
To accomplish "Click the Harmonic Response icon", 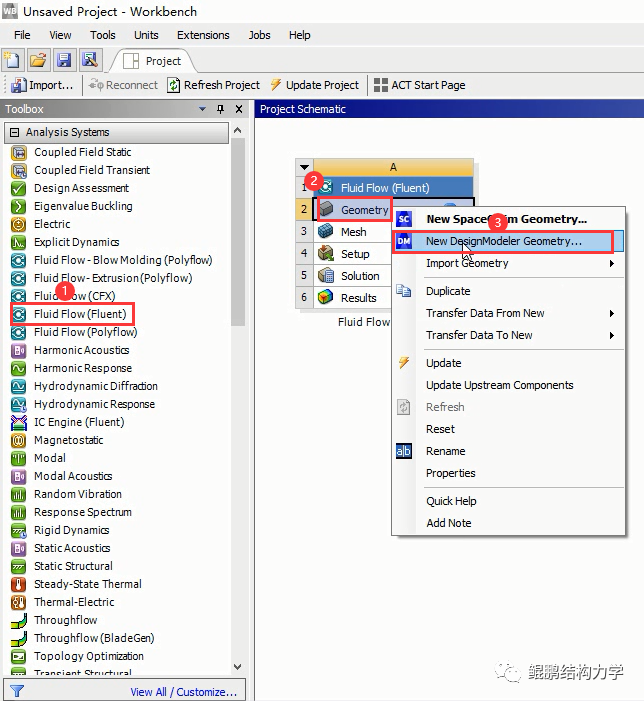I will tap(18, 368).
